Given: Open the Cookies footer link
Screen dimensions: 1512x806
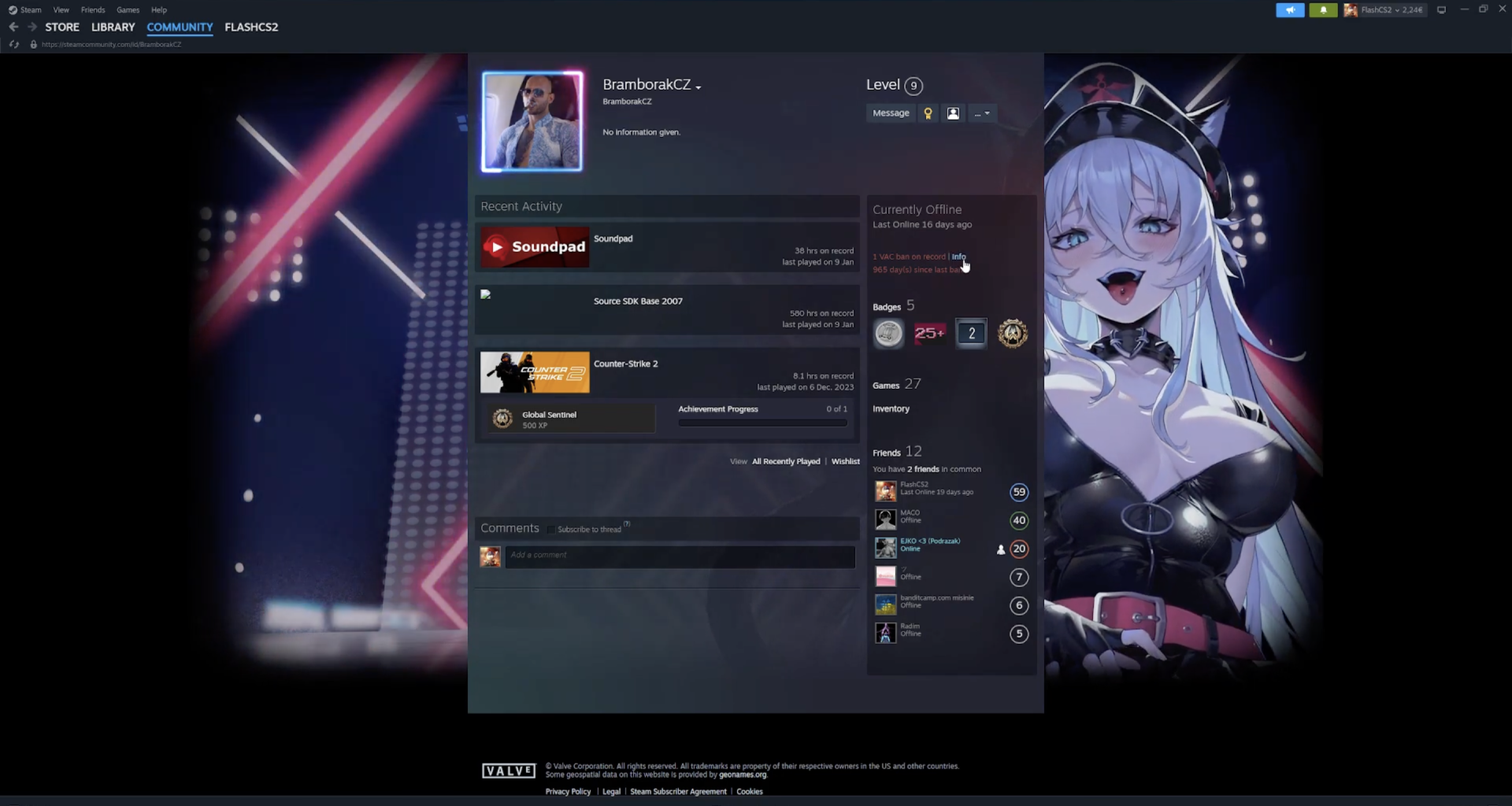Looking at the screenshot, I should coord(749,792).
